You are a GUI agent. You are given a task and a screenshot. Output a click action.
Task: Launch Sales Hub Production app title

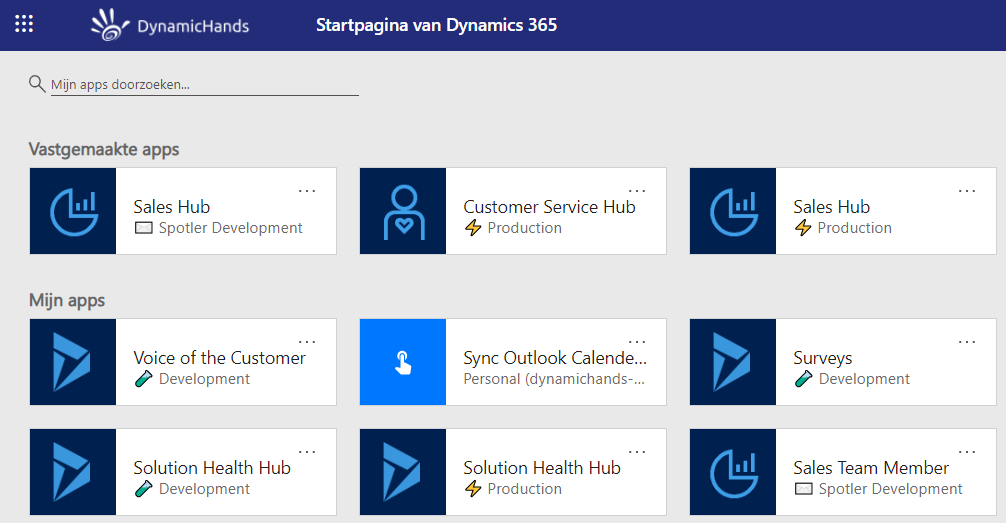831,207
